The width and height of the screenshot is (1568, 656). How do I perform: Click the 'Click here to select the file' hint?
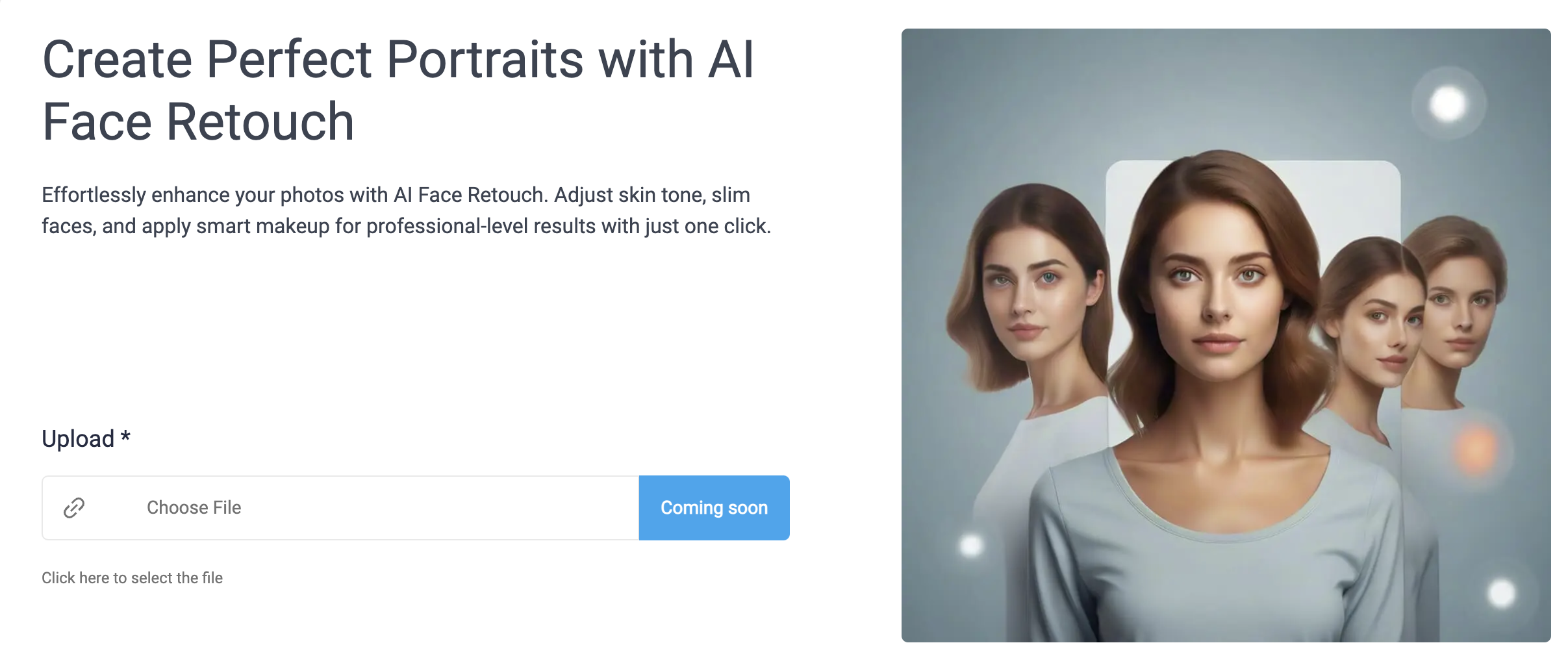132,578
